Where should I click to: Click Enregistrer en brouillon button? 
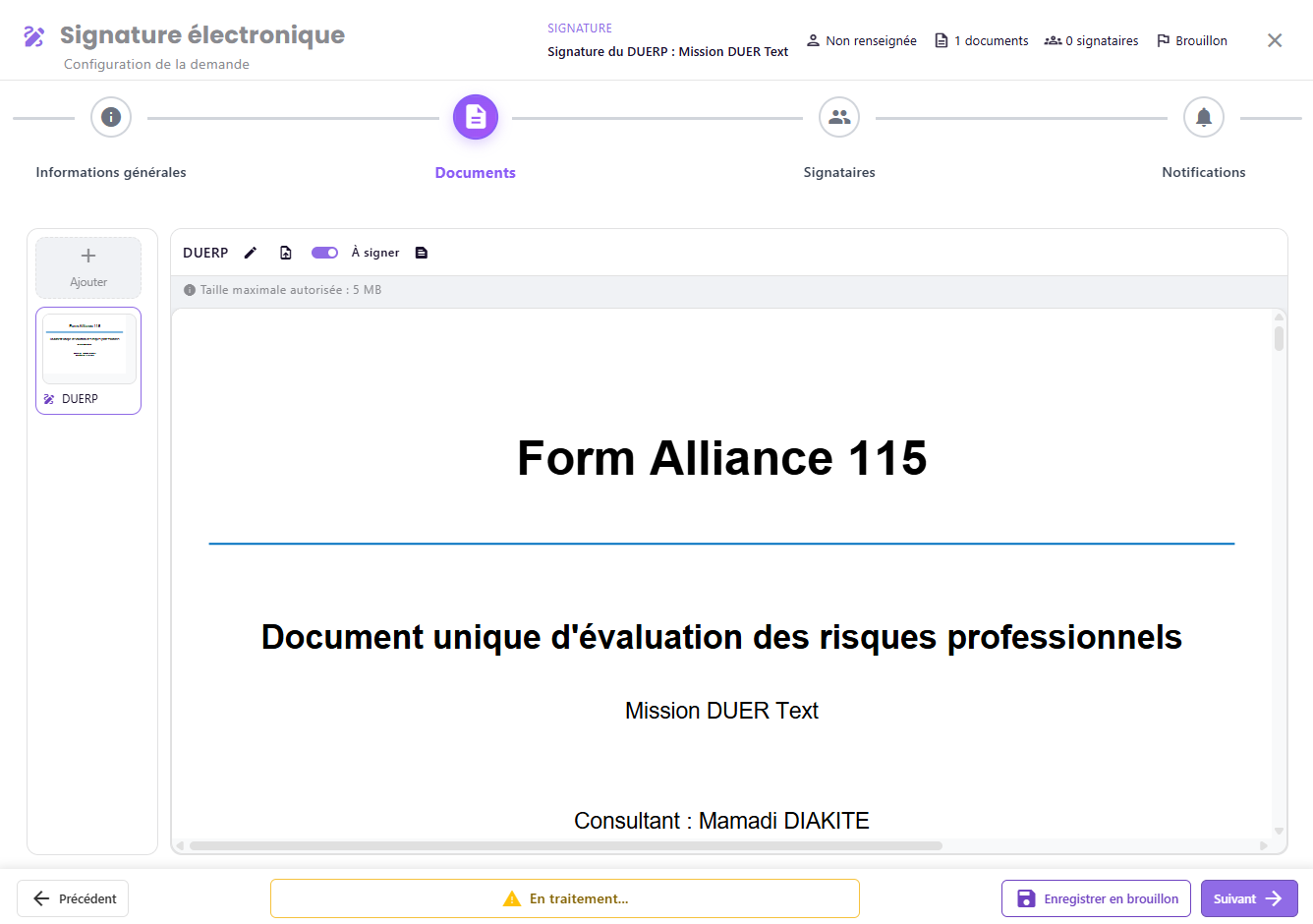(x=1096, y=898)
